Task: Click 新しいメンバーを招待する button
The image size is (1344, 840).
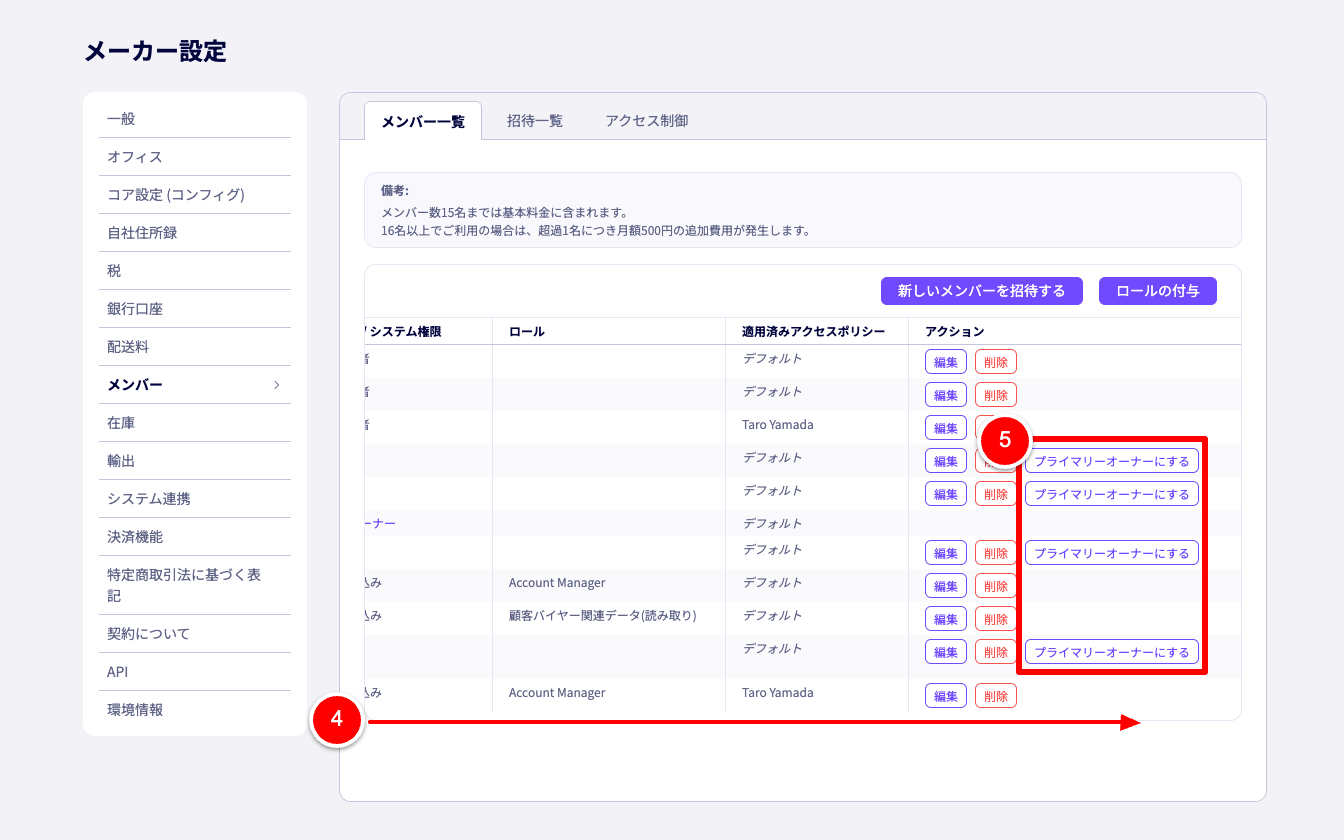Action: pos(981,291)
